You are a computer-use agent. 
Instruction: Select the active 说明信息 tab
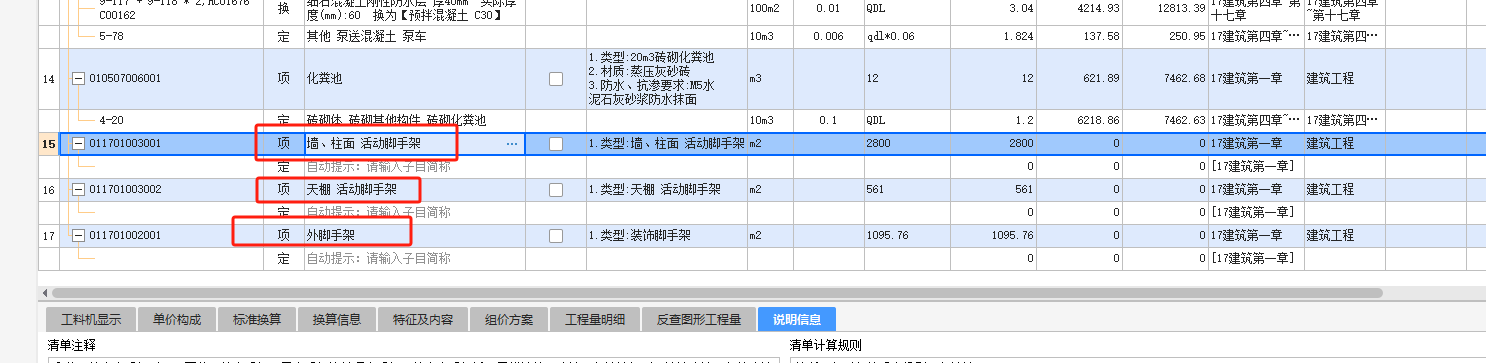click(797, 320)
